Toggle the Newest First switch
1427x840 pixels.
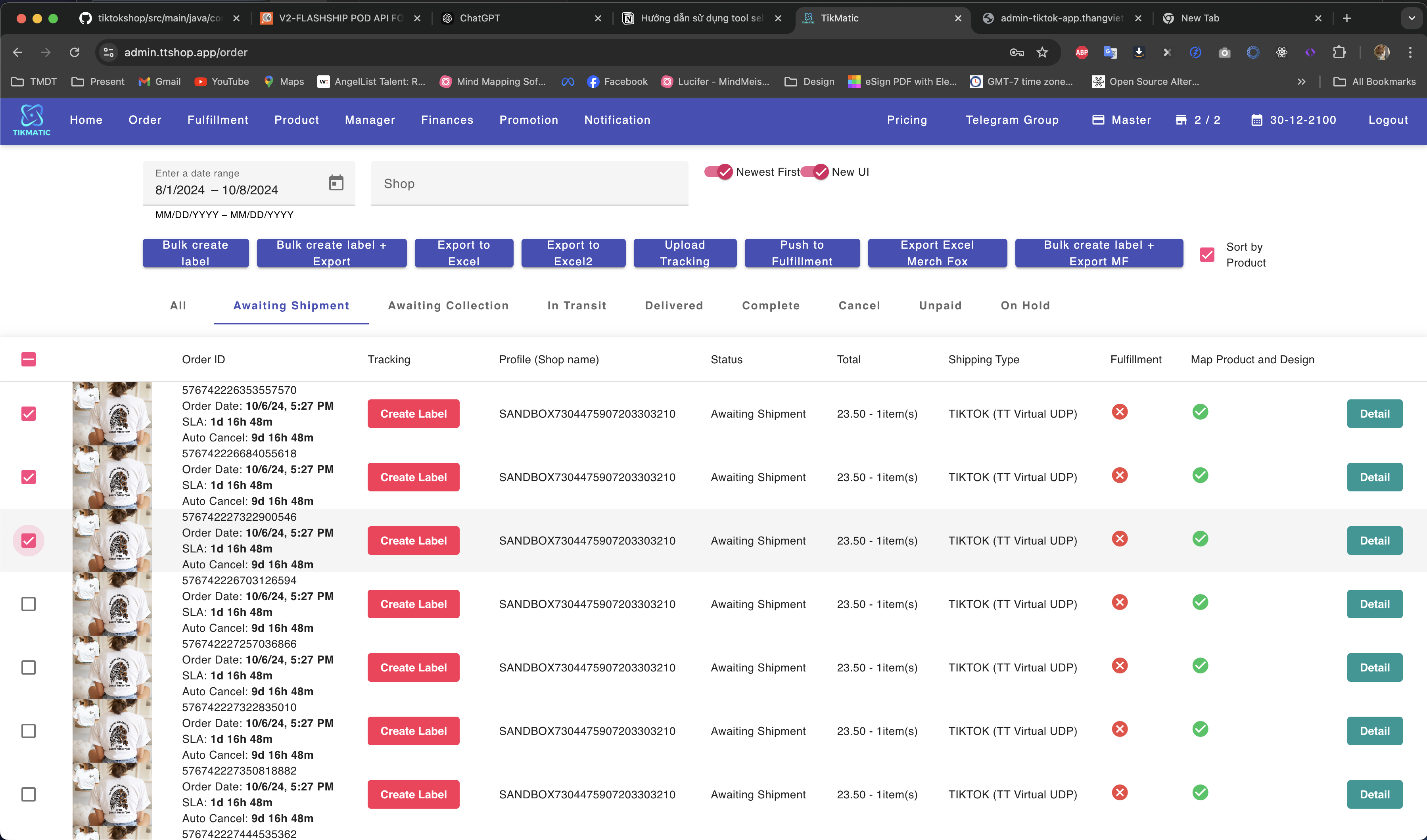[x=719, y=172]
